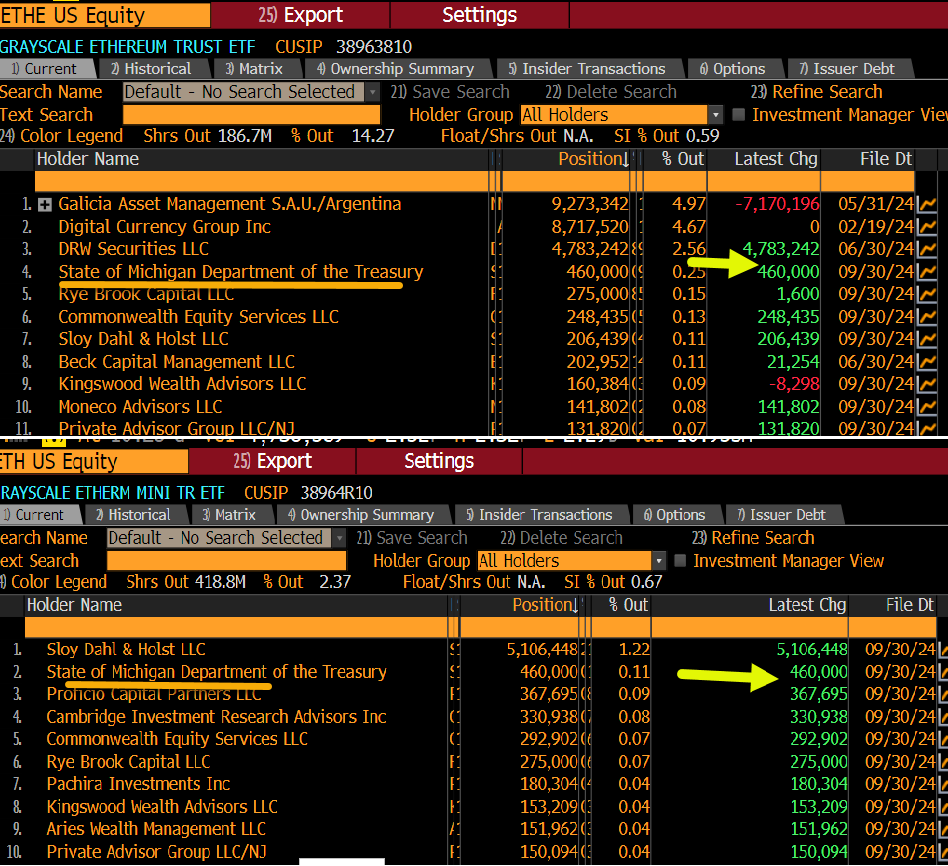The width and height of the screenshot is (948, 866).
Task: Click Holder Name filter row in ETH table
Action: click(236, 627)
